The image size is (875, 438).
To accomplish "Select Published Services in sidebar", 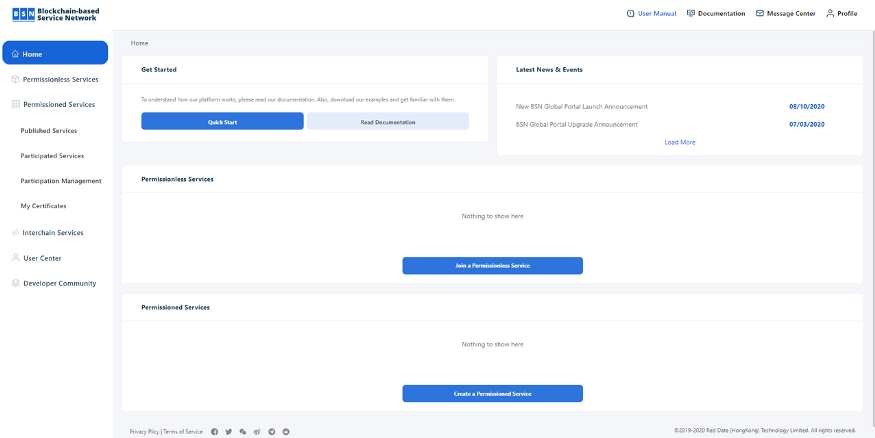I will (49, 131).
